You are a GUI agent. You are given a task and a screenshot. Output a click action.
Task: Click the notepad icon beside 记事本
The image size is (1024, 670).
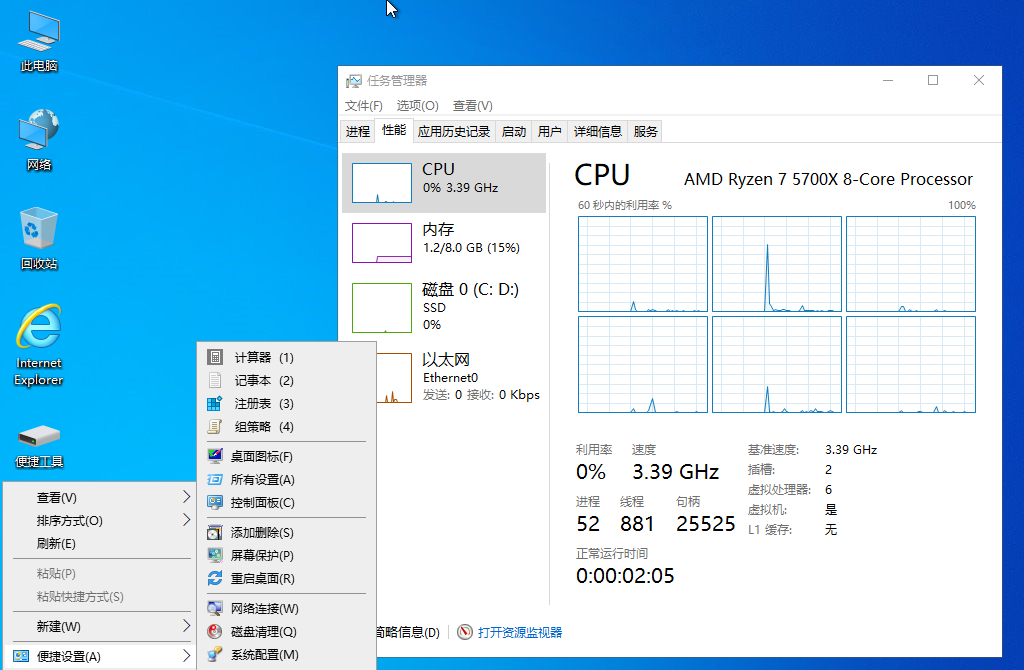pyautogui.click(x=215, y=380)
